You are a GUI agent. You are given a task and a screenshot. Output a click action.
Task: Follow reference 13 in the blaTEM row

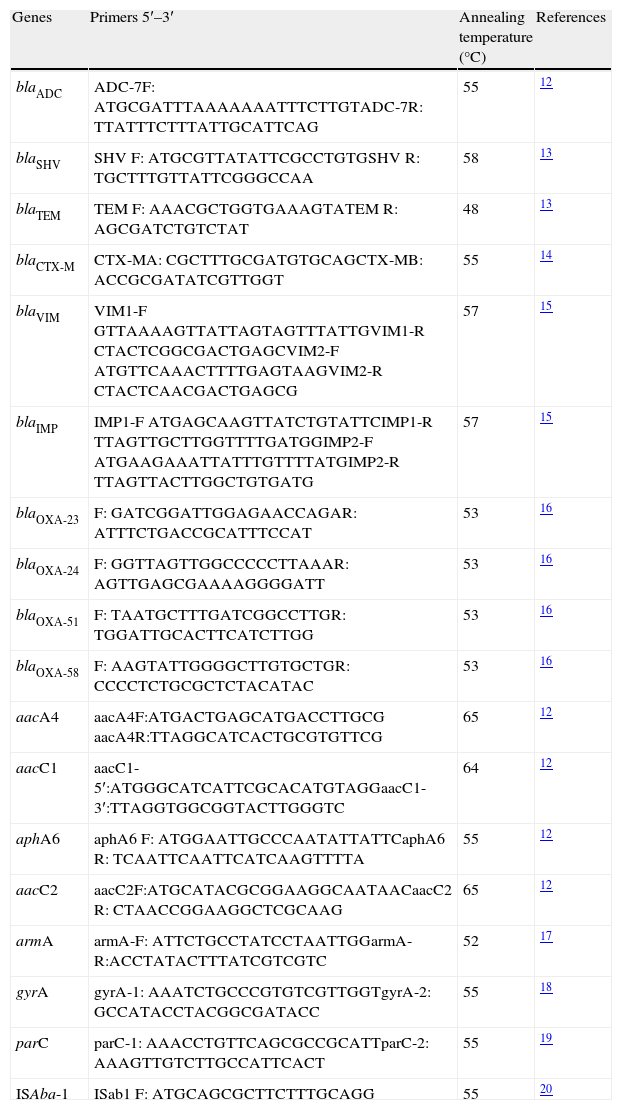click(x=546, y=205)
